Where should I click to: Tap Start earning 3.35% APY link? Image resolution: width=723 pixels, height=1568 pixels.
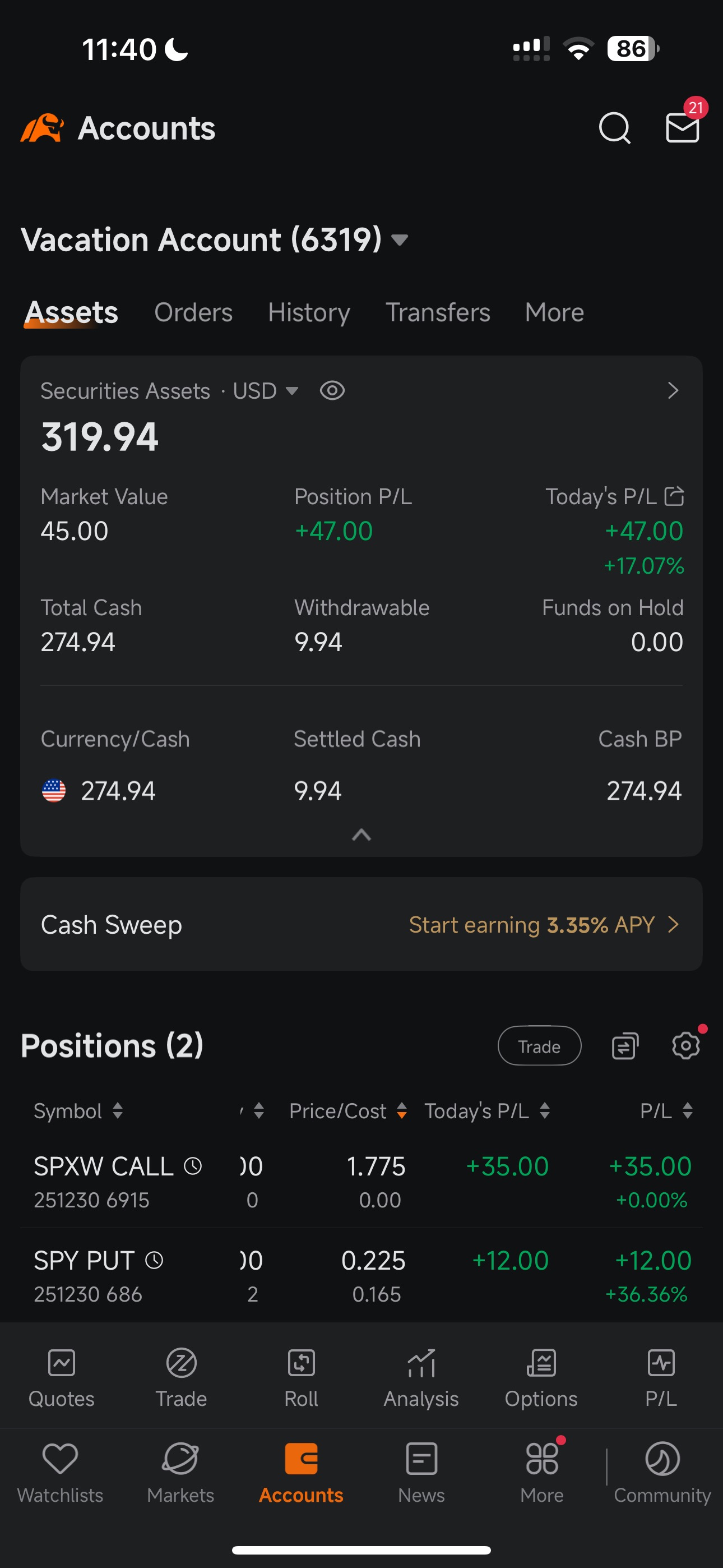tap(543, 925)
